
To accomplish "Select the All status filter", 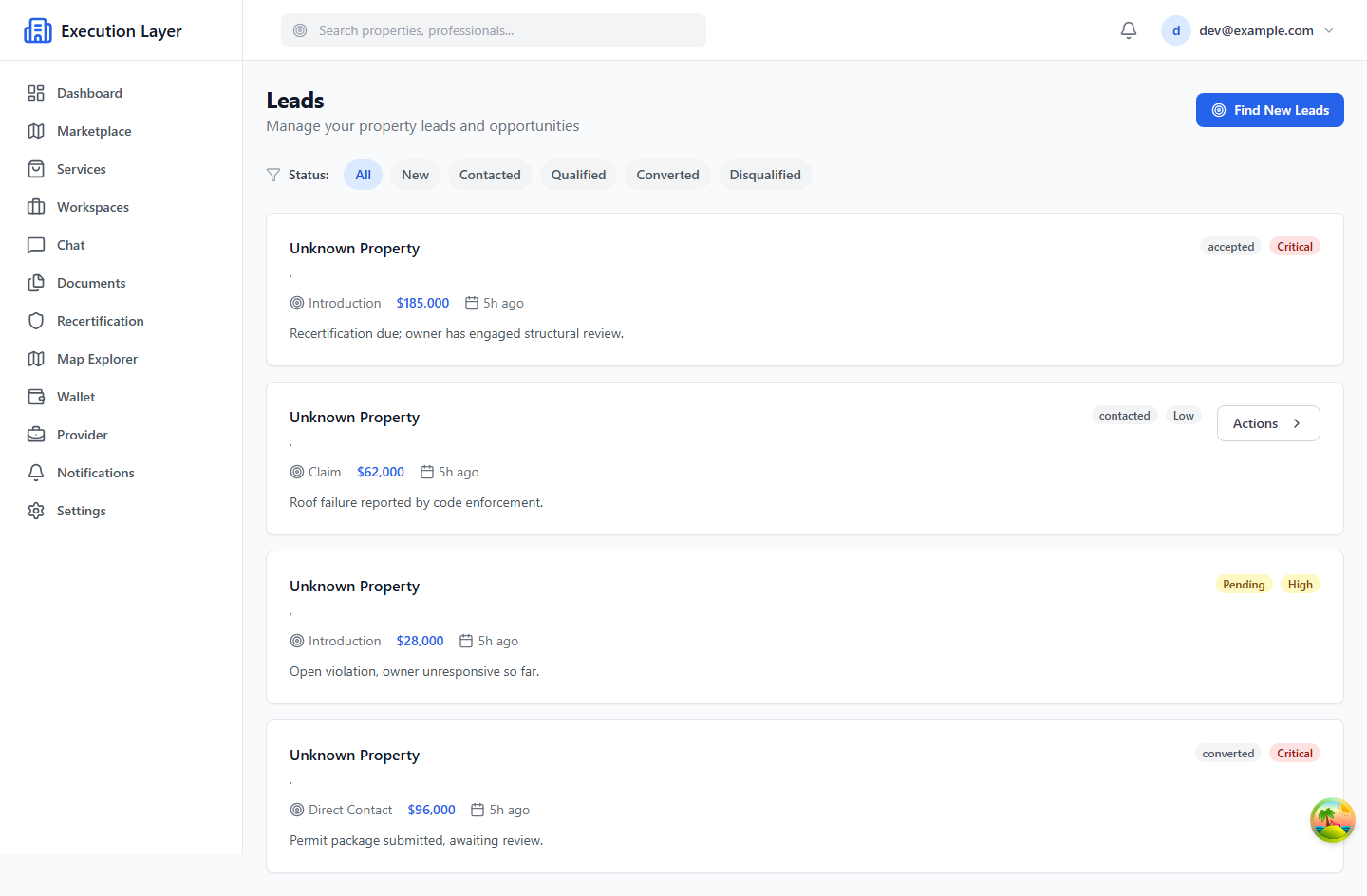I will pos(363,175).
